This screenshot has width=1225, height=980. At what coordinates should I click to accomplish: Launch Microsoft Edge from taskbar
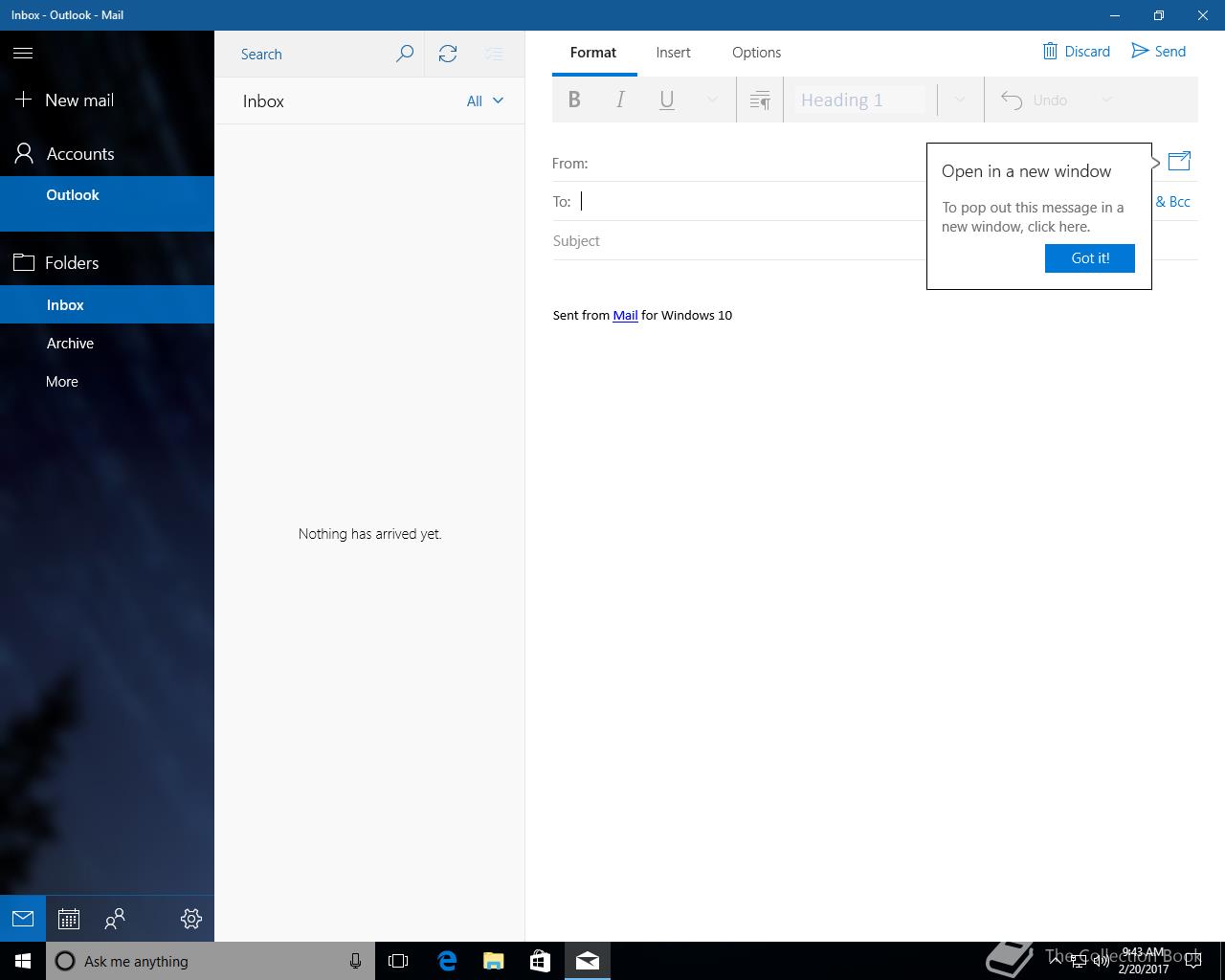tap(446, 961)
